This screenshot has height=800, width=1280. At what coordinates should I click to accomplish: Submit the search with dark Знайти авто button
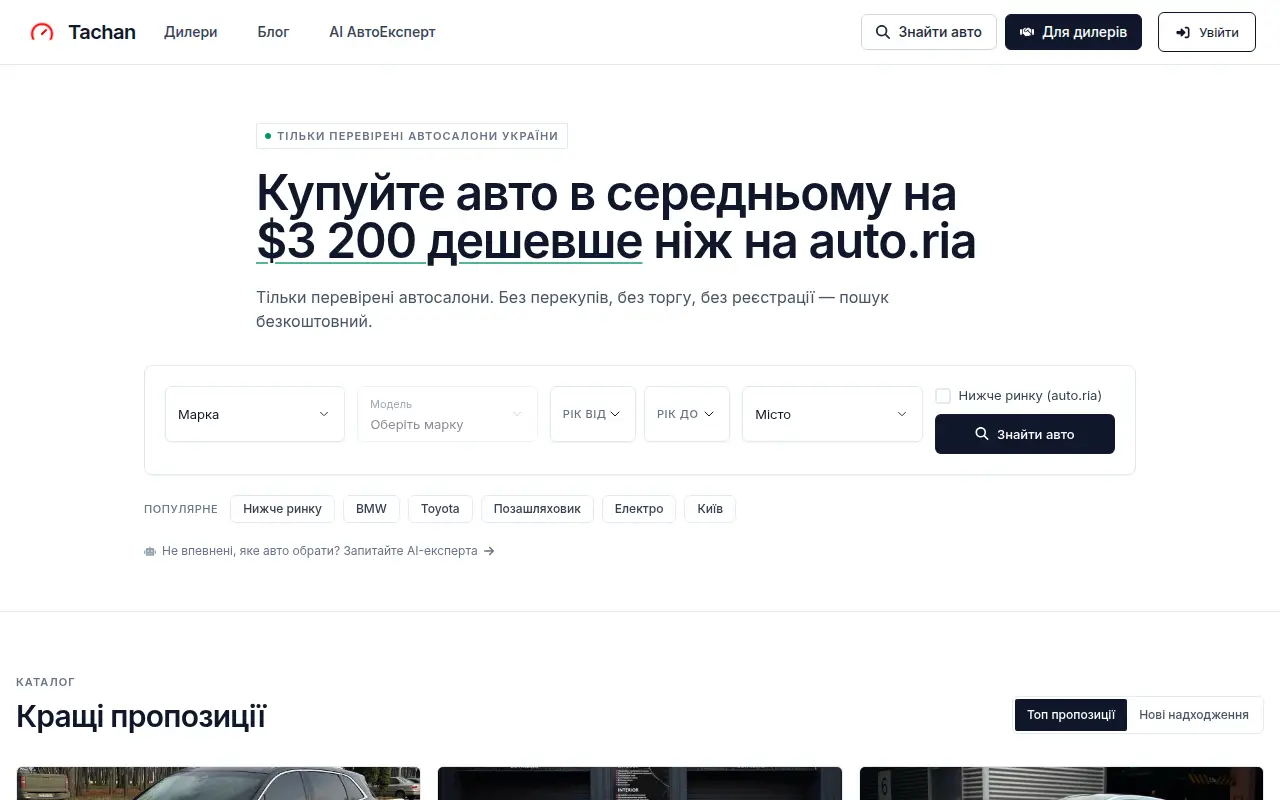pos(1025,434)
